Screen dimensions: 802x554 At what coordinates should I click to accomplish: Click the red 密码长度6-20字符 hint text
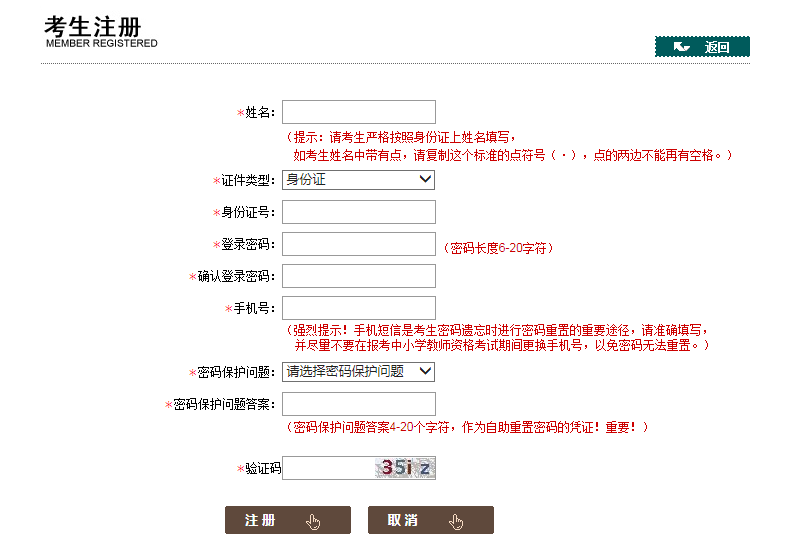497,248
